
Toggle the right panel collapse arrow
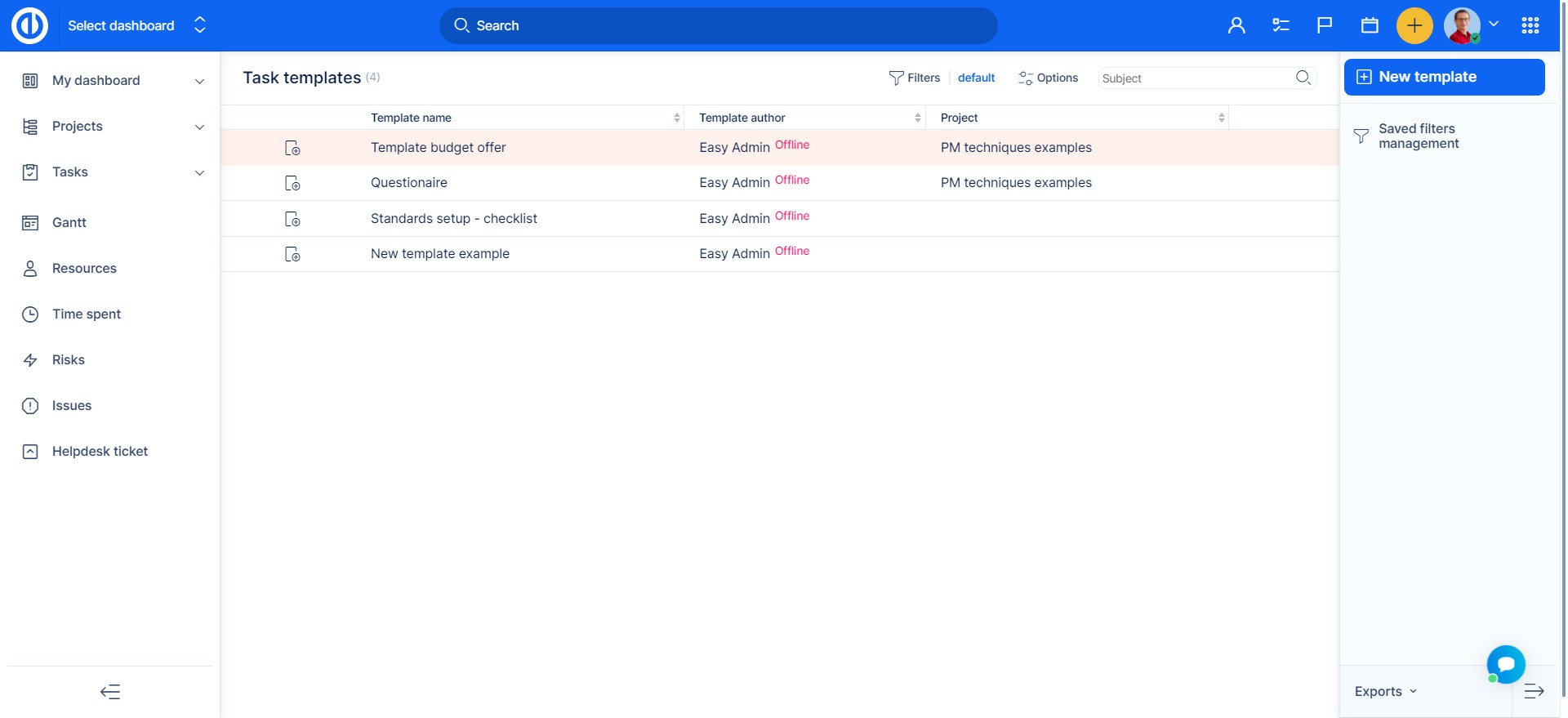point(1534,692)
